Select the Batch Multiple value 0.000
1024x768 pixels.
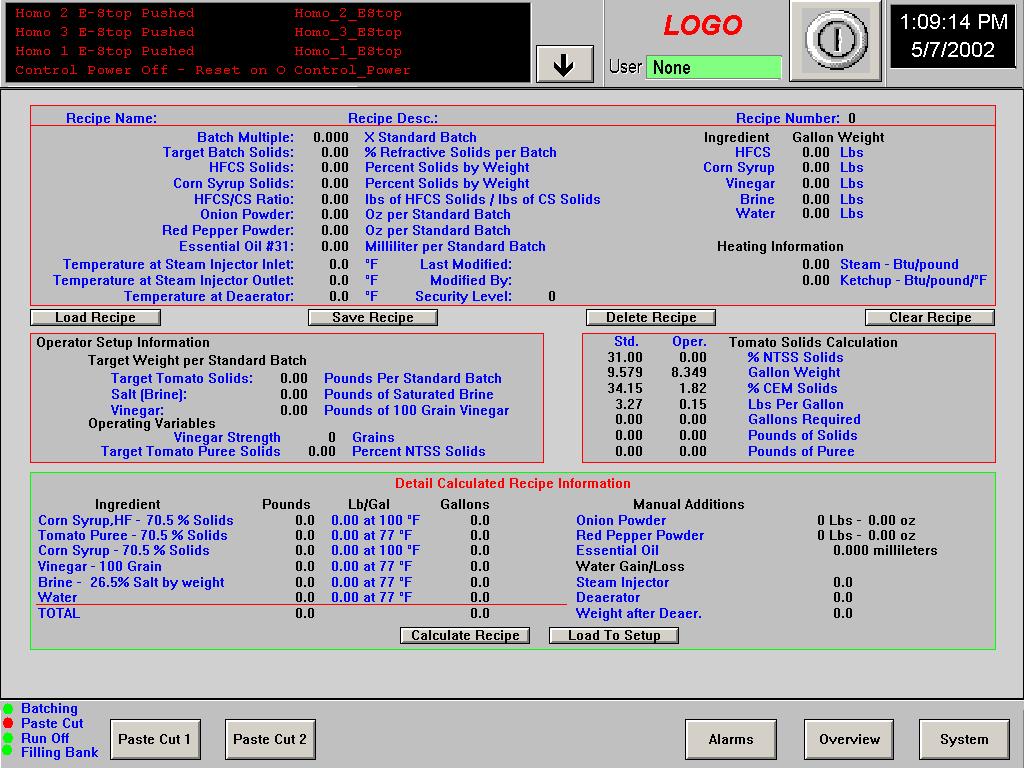tap(330, 138)
